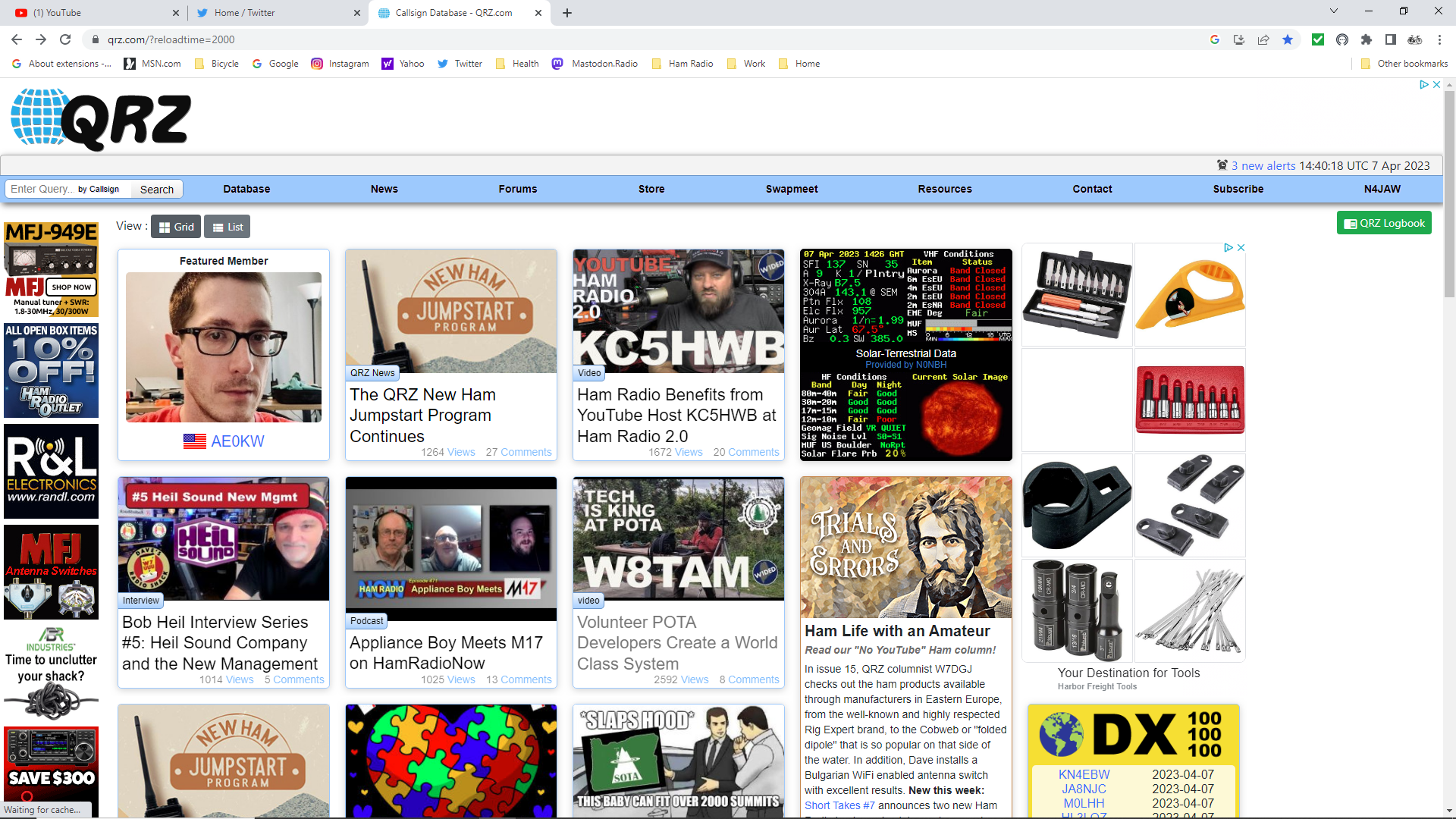The height and width of the screenshot is (819, 1456).
Task: Visit AE0KW featured member profile
Action: coord(237,441)
